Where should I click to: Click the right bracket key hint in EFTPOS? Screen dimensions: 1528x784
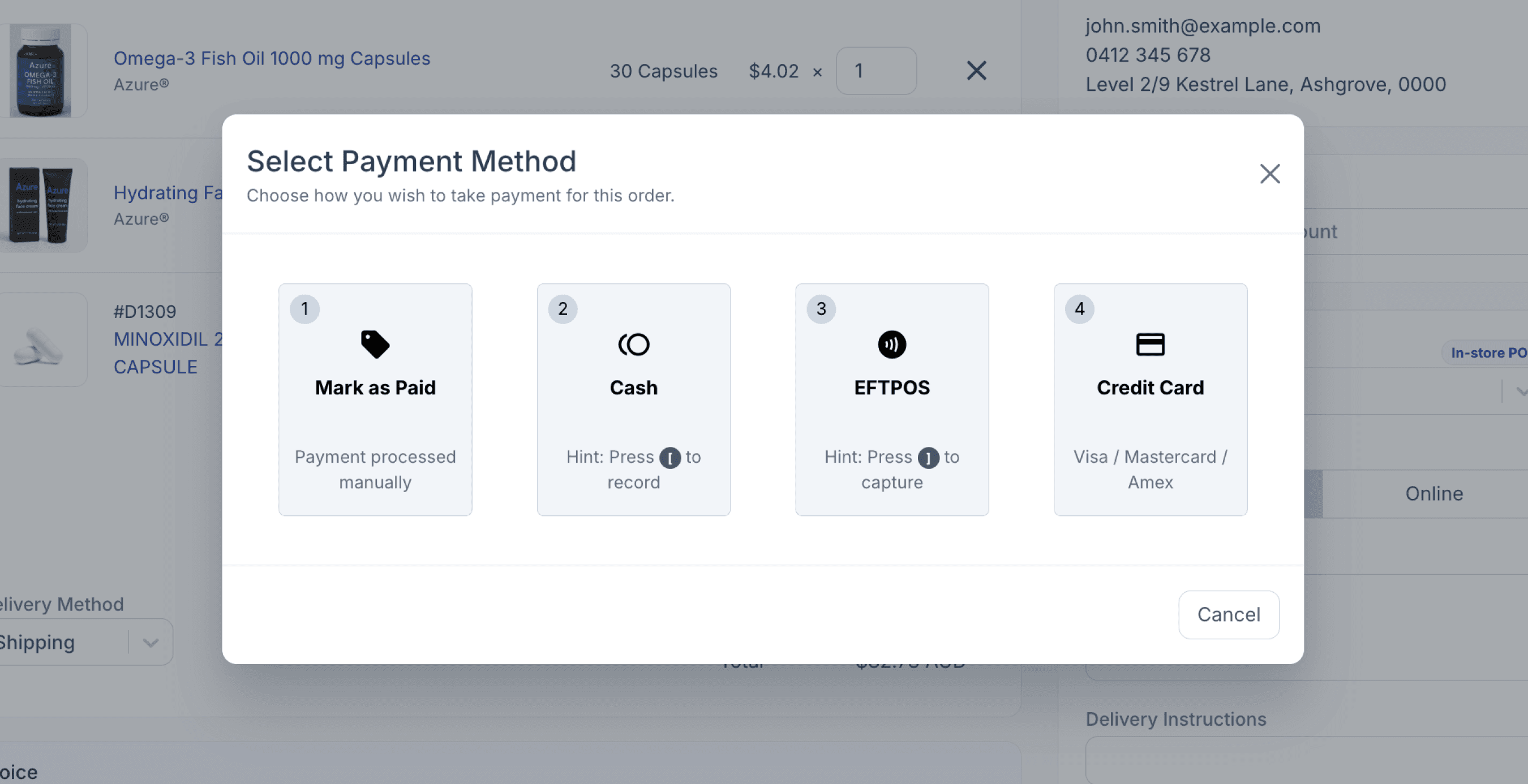tap(928, 458)
